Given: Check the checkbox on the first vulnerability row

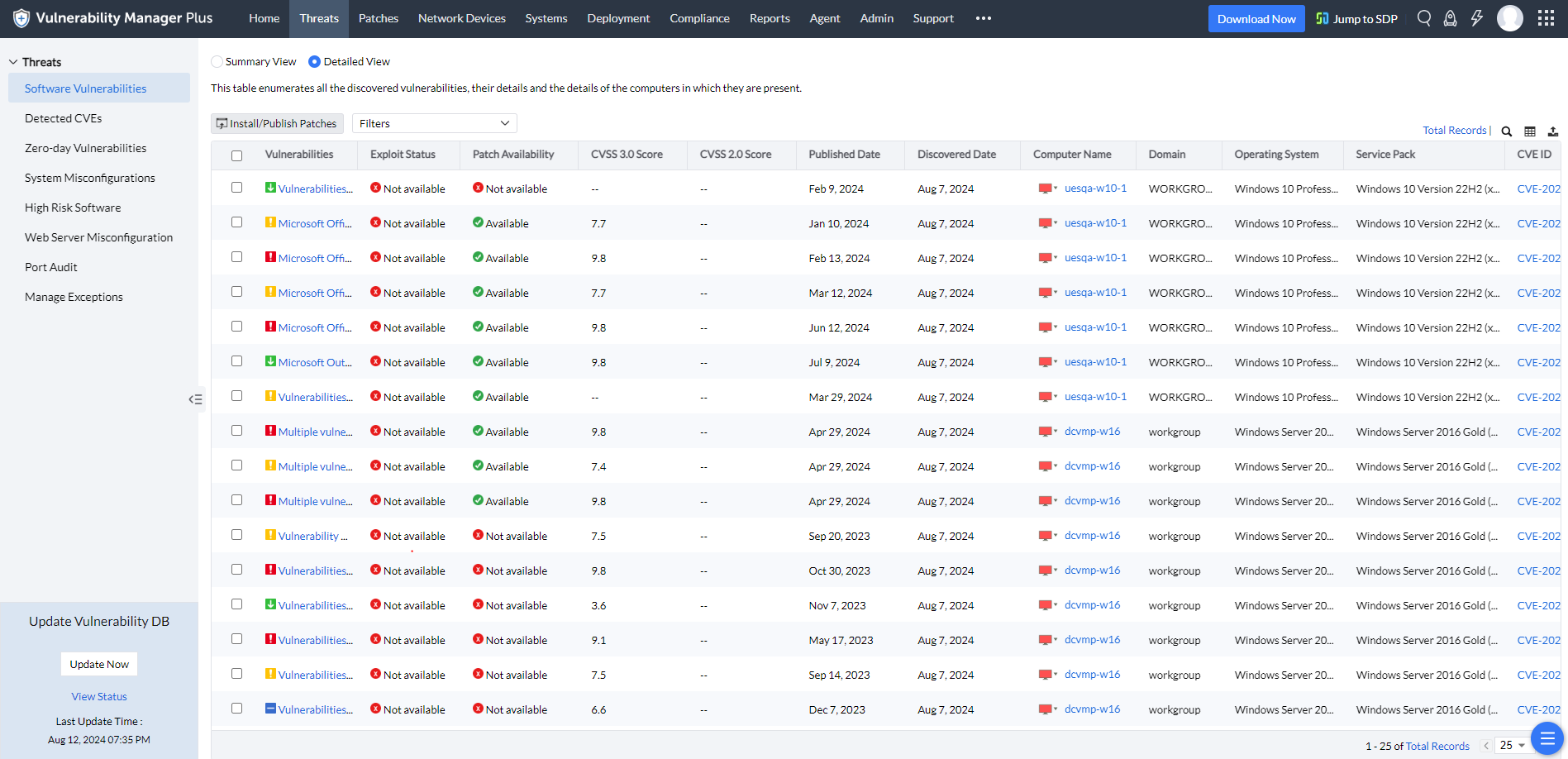Looking at the screenshot, I should point(237,188).
